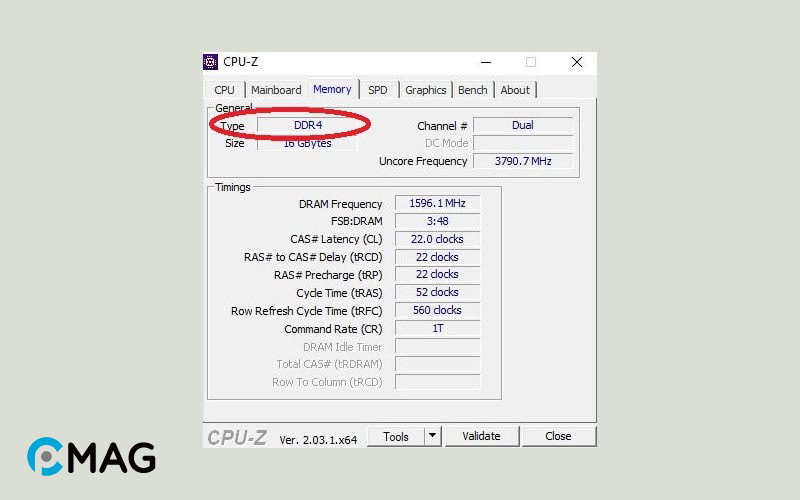Expand the Tools dropdown arrow
The width and height of the screenshot is (800, 500).
click(433, 437)
